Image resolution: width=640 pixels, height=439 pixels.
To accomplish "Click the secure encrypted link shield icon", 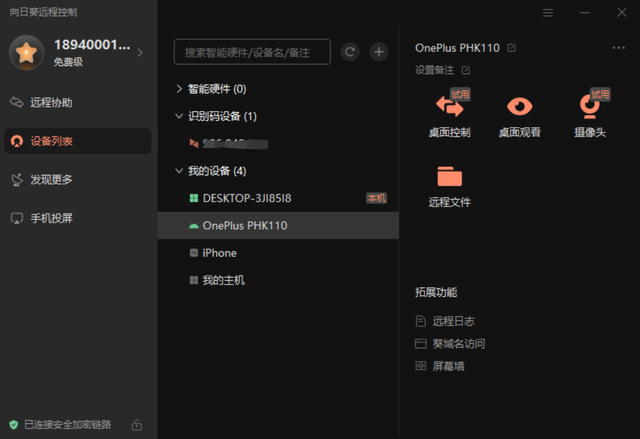I will 14,425.
